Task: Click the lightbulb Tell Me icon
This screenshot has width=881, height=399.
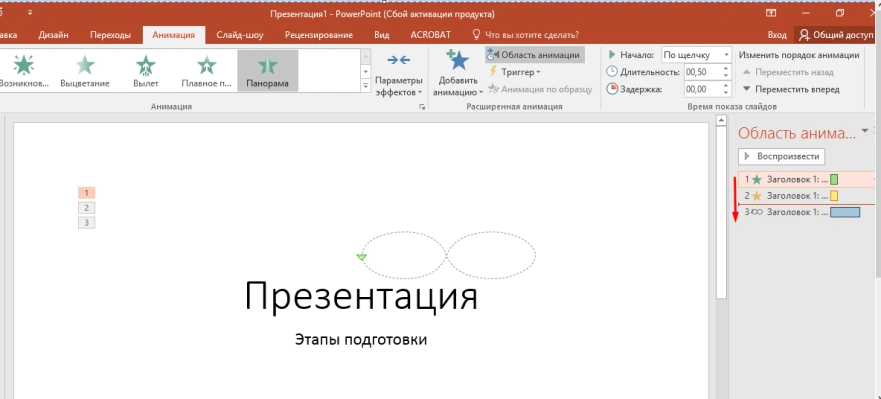Action: (476, 35)
